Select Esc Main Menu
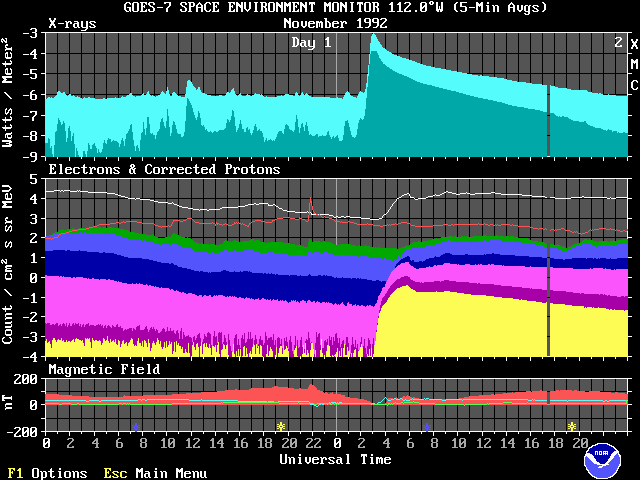 [x=155, y=473]
